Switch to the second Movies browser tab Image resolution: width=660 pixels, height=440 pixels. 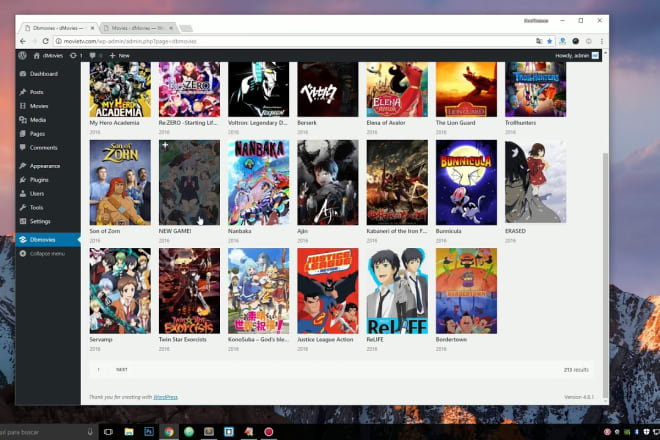[x=137, y=28]
